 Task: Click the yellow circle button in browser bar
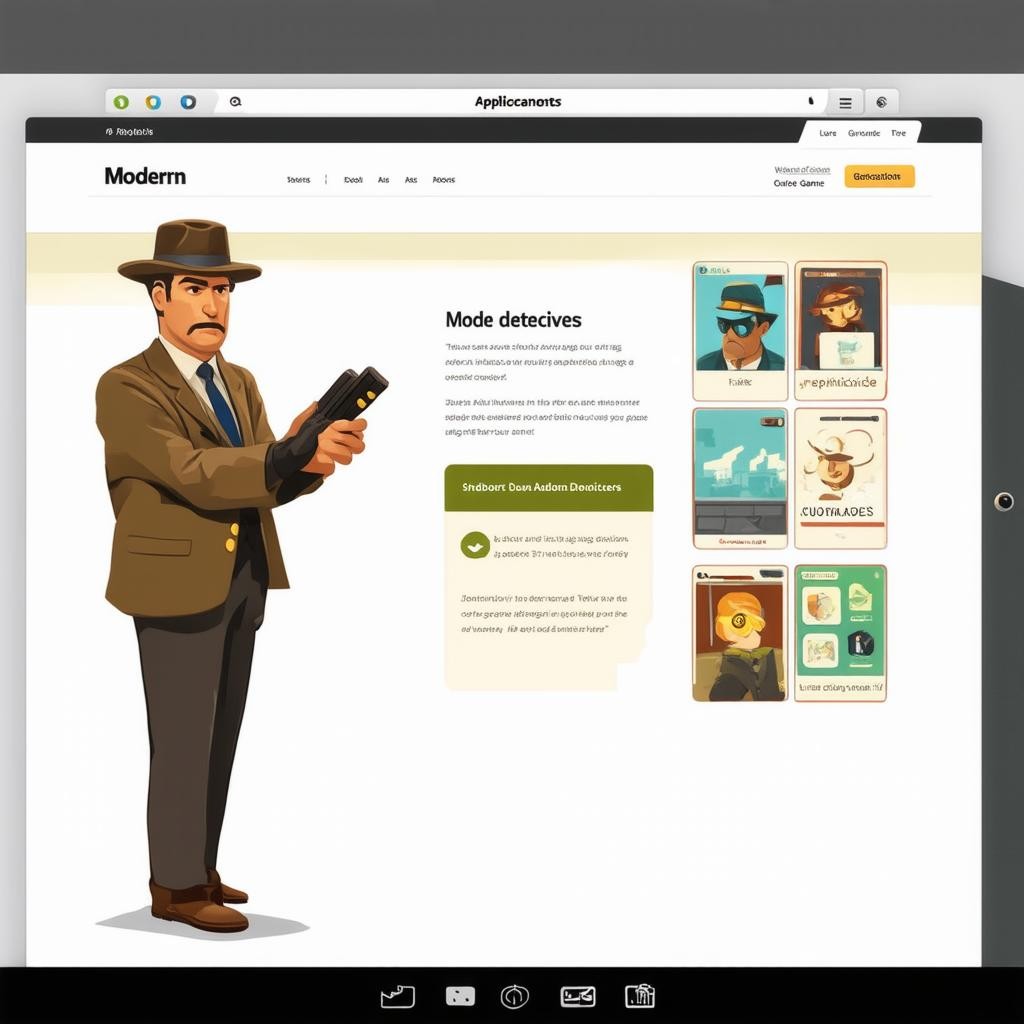(153, 102)
